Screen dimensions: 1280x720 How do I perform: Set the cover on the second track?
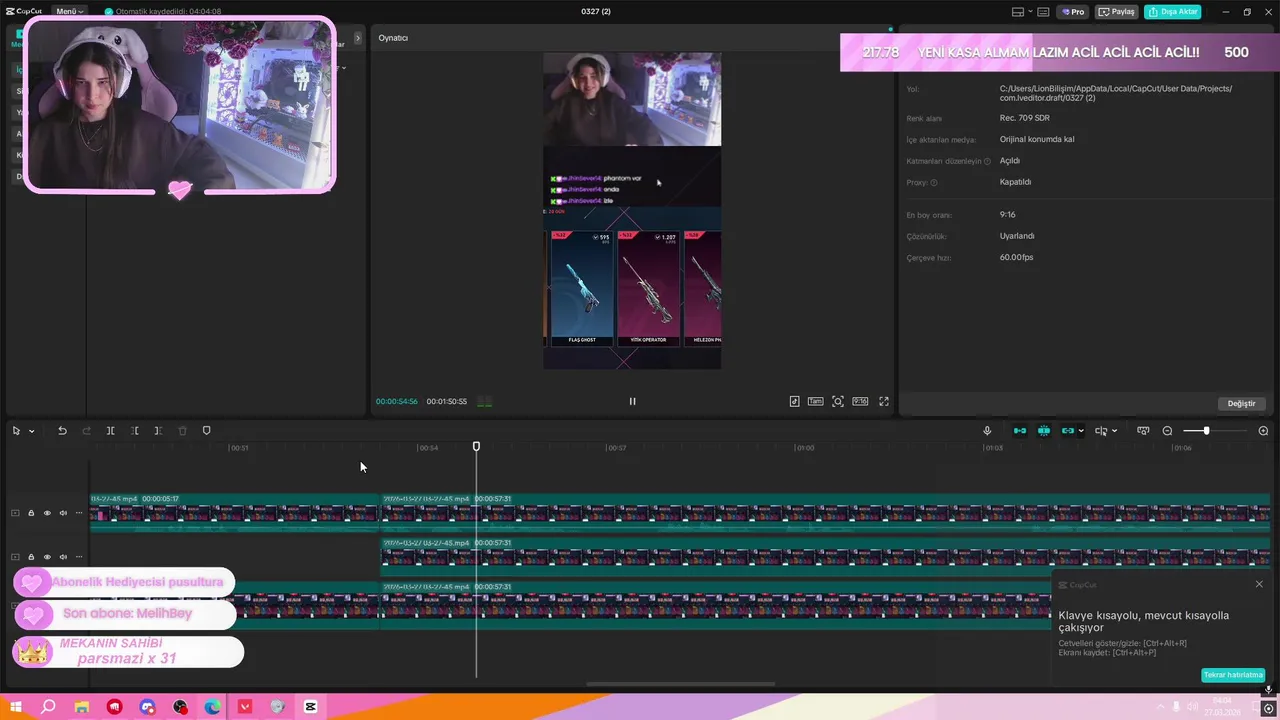(x=15, y=557)
